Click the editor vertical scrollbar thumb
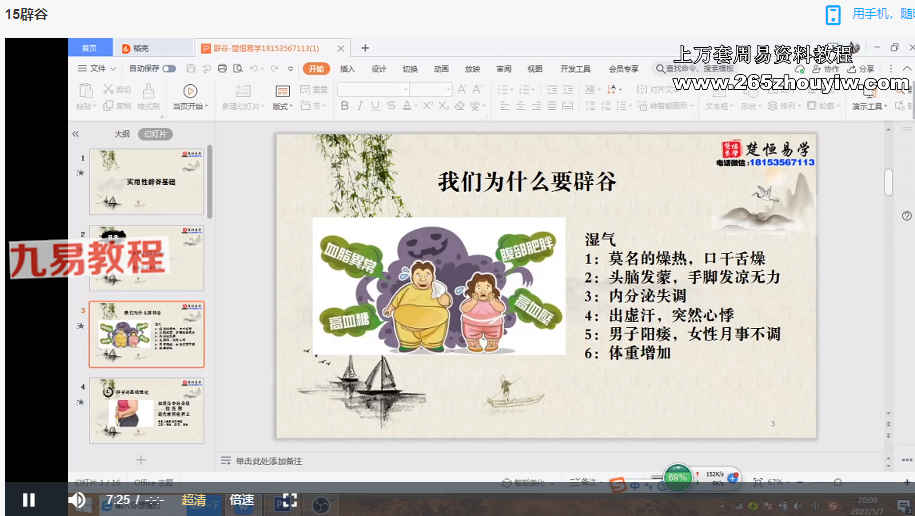 (888, 182)
